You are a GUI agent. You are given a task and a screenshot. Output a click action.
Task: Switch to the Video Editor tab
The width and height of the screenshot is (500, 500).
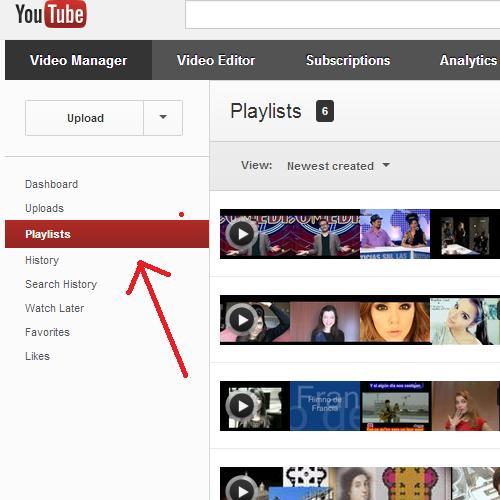tap(216, 60)
